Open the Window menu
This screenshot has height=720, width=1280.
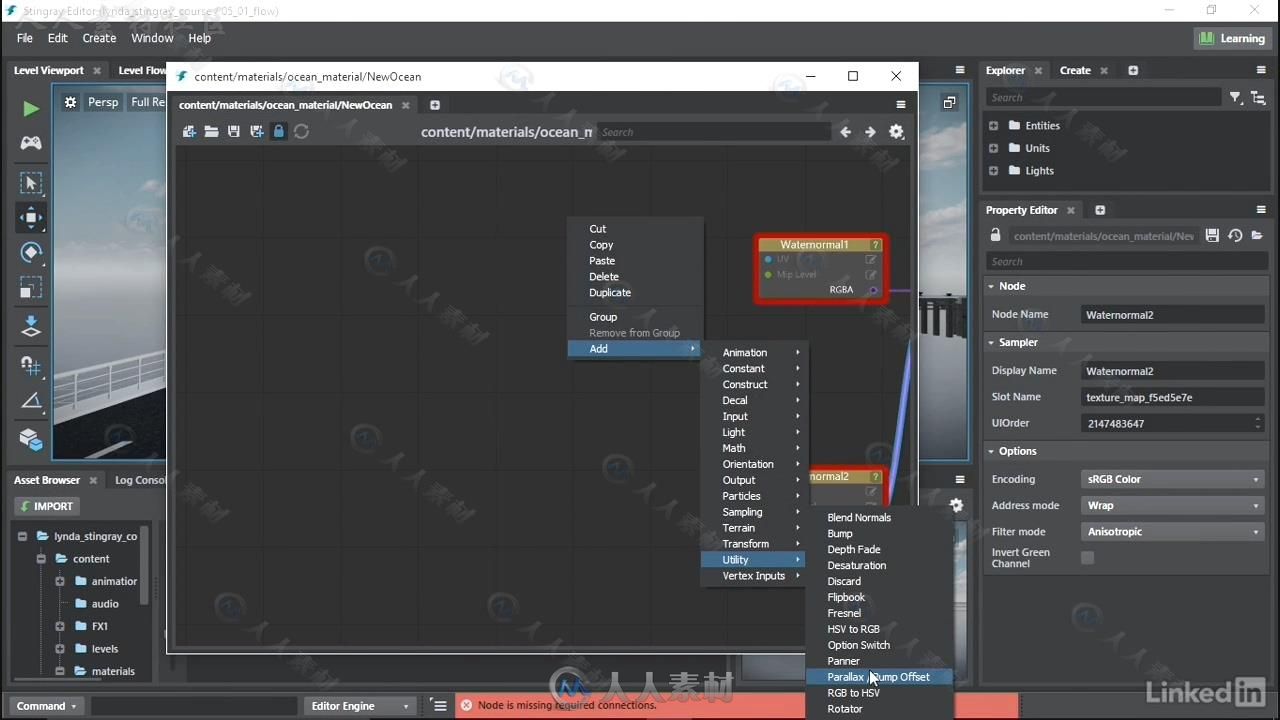click(x=152, y=38)
